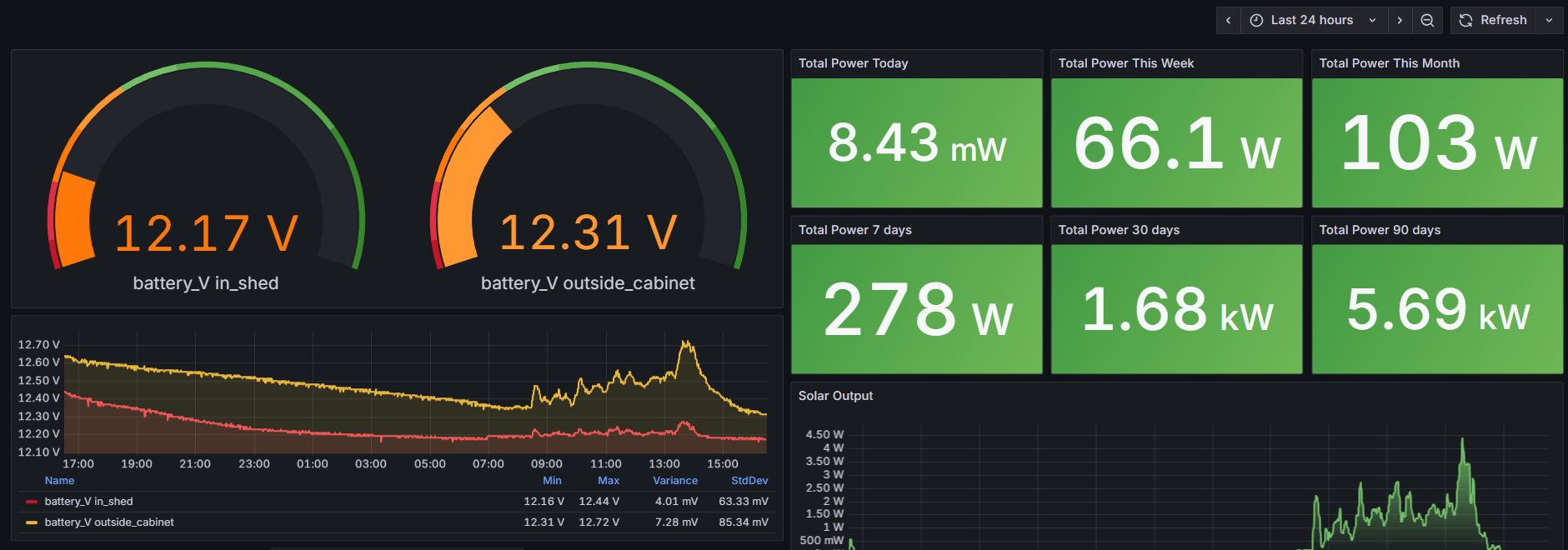Click the 12.70 V y-axis label
The image size is (1568, 550).
(x=38, y=344)
